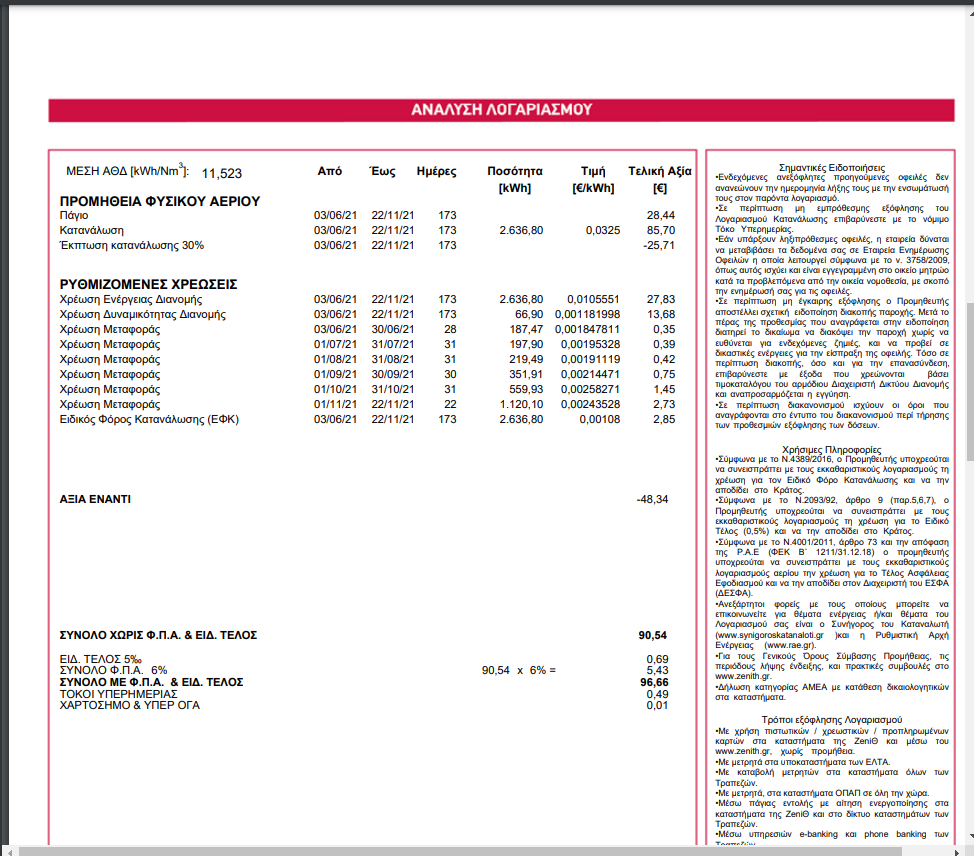Screen dimensions: 974x856
Task: Click the Από column header
Action: (329, 171)
